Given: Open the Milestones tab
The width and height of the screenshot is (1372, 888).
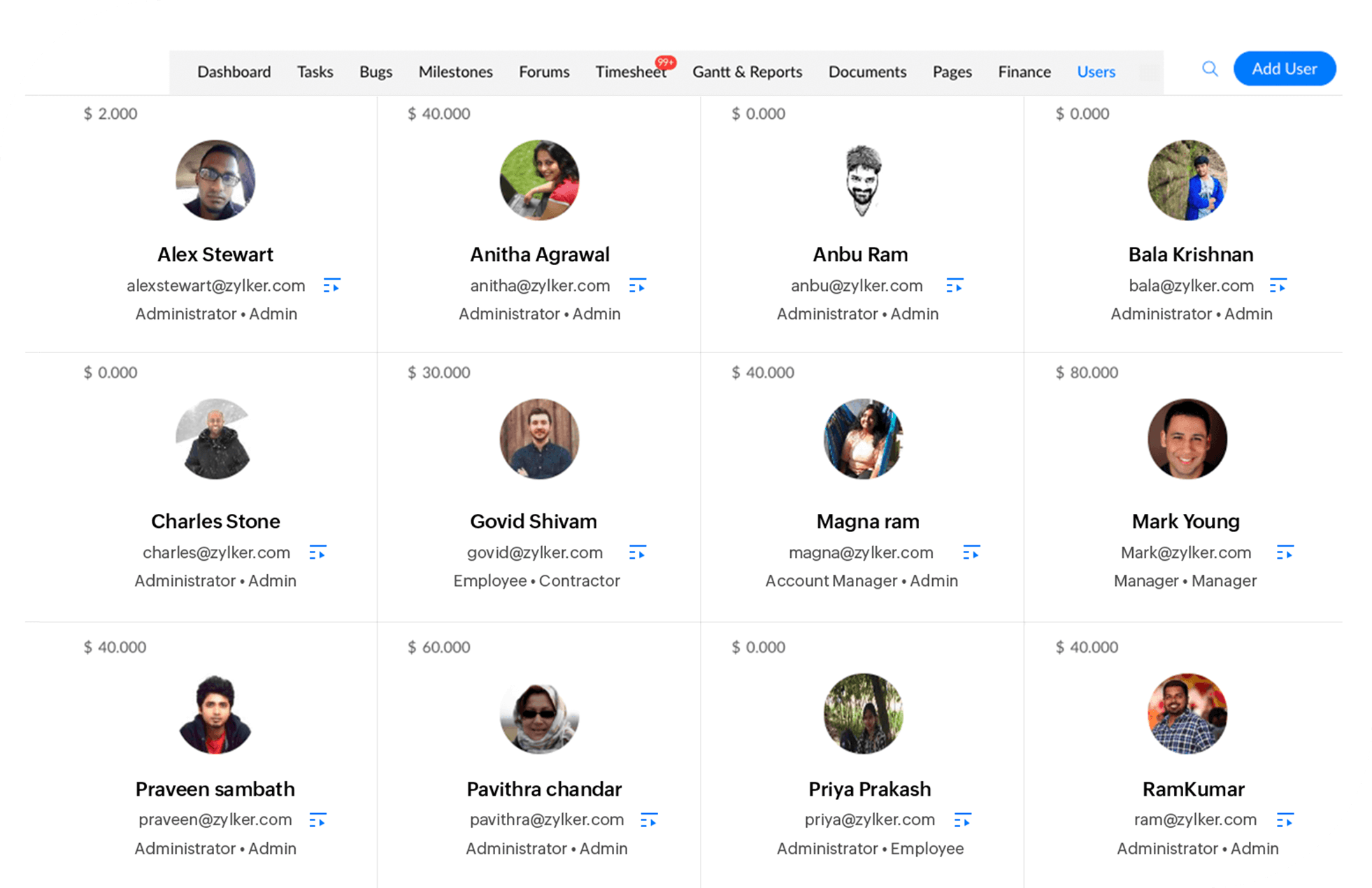Looking at the screenshot, I should tap(455, 71).
